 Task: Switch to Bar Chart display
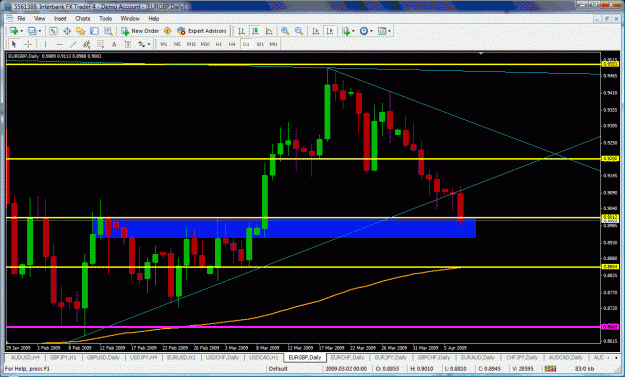tap(241, 31)
